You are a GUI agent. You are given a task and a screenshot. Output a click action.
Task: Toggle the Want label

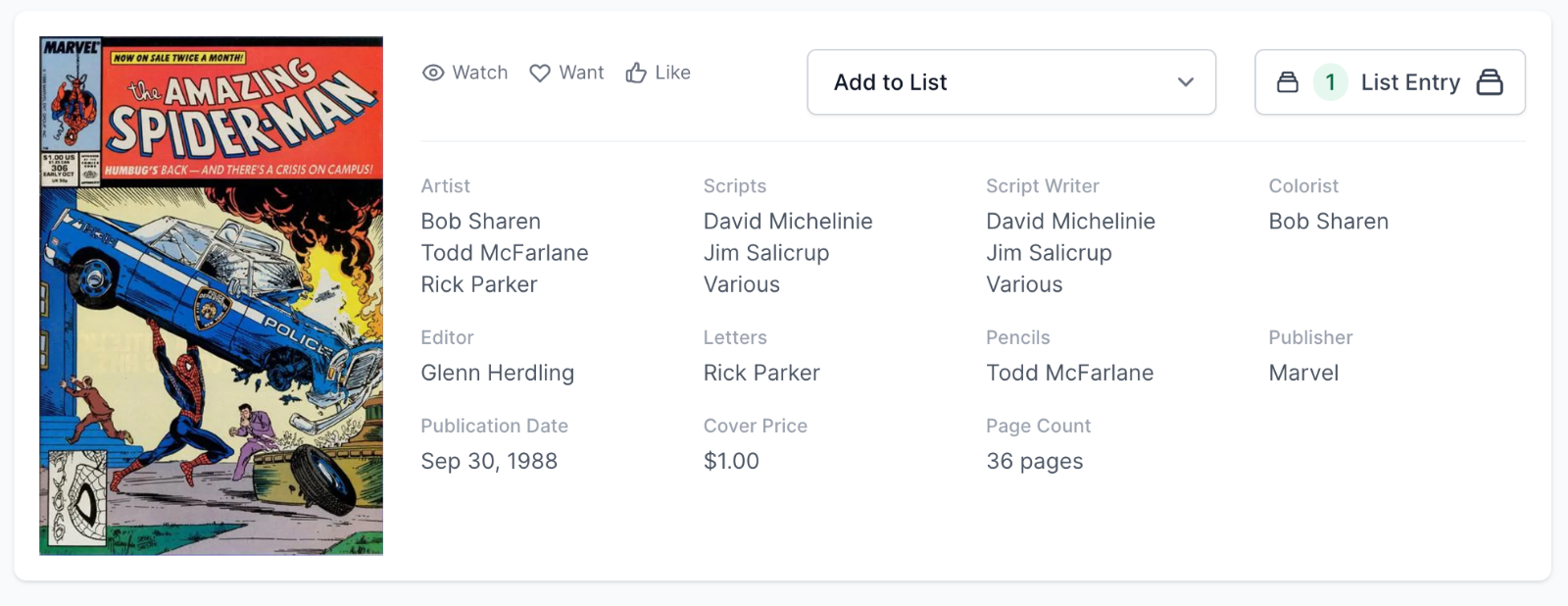click(581, 73)
